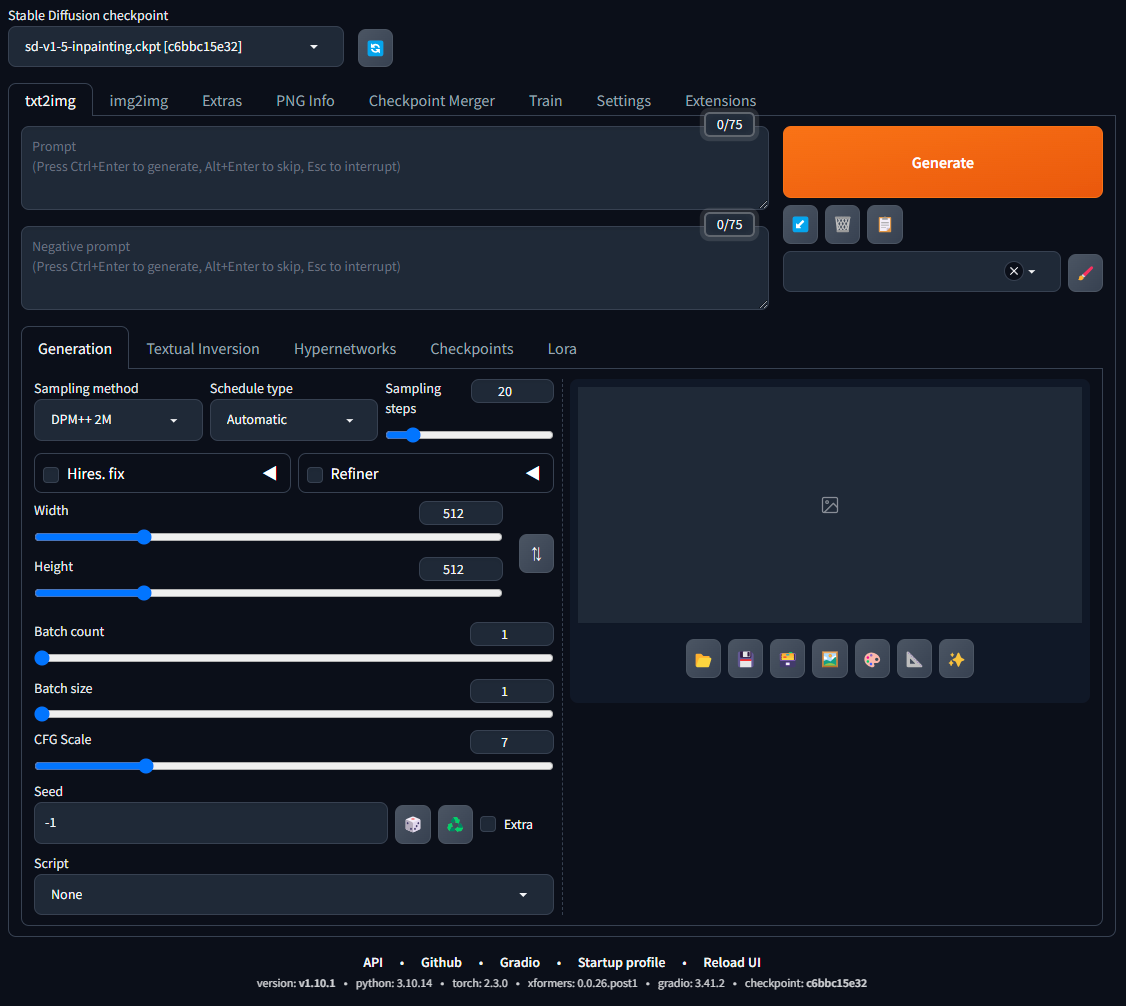Expand the Hires. fix section arrow
Image resolution: width=1126 pixels, height=1006 pixels.
pos(270,473)
